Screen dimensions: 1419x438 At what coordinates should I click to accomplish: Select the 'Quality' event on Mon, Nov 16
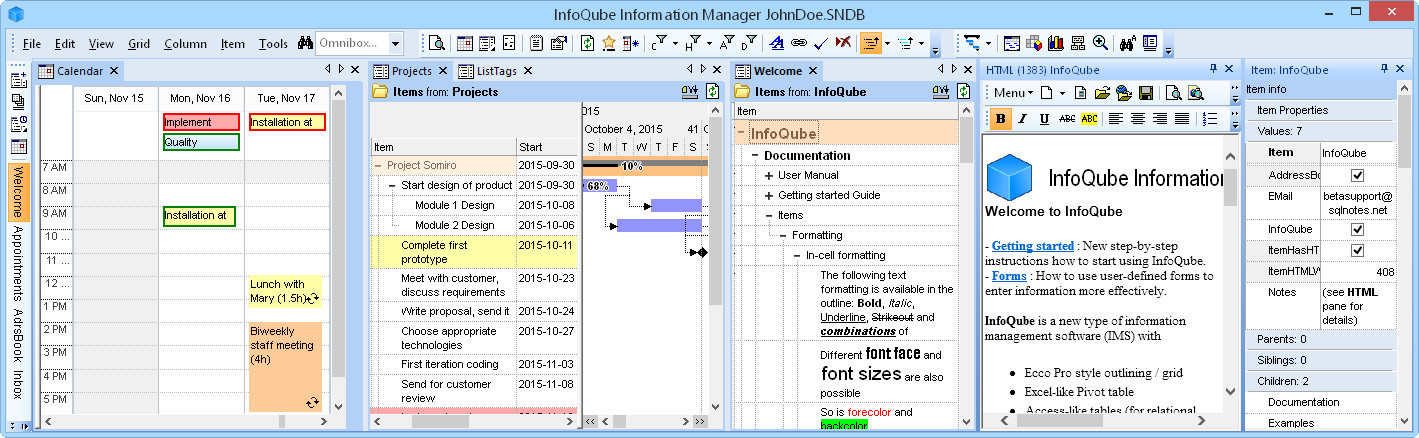pos(202,142)
